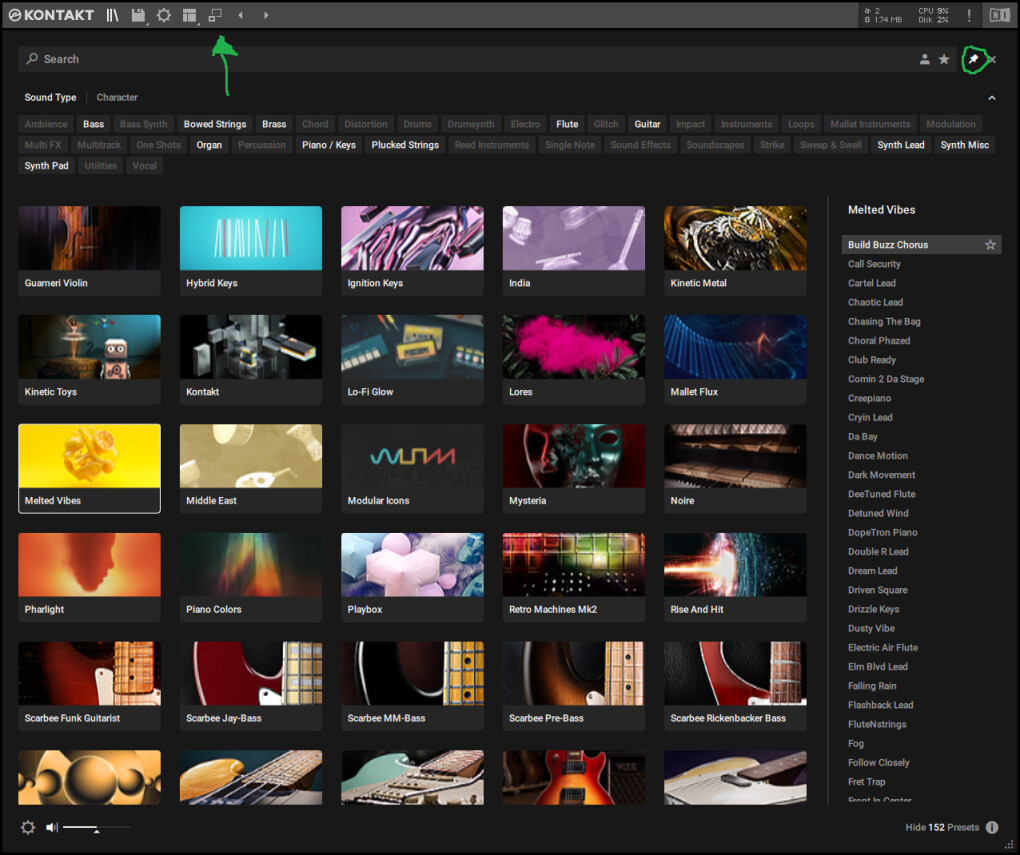The image size is (1020, 855).
Task: Adjust the preview volume slider
Action: tap(96, 828)
